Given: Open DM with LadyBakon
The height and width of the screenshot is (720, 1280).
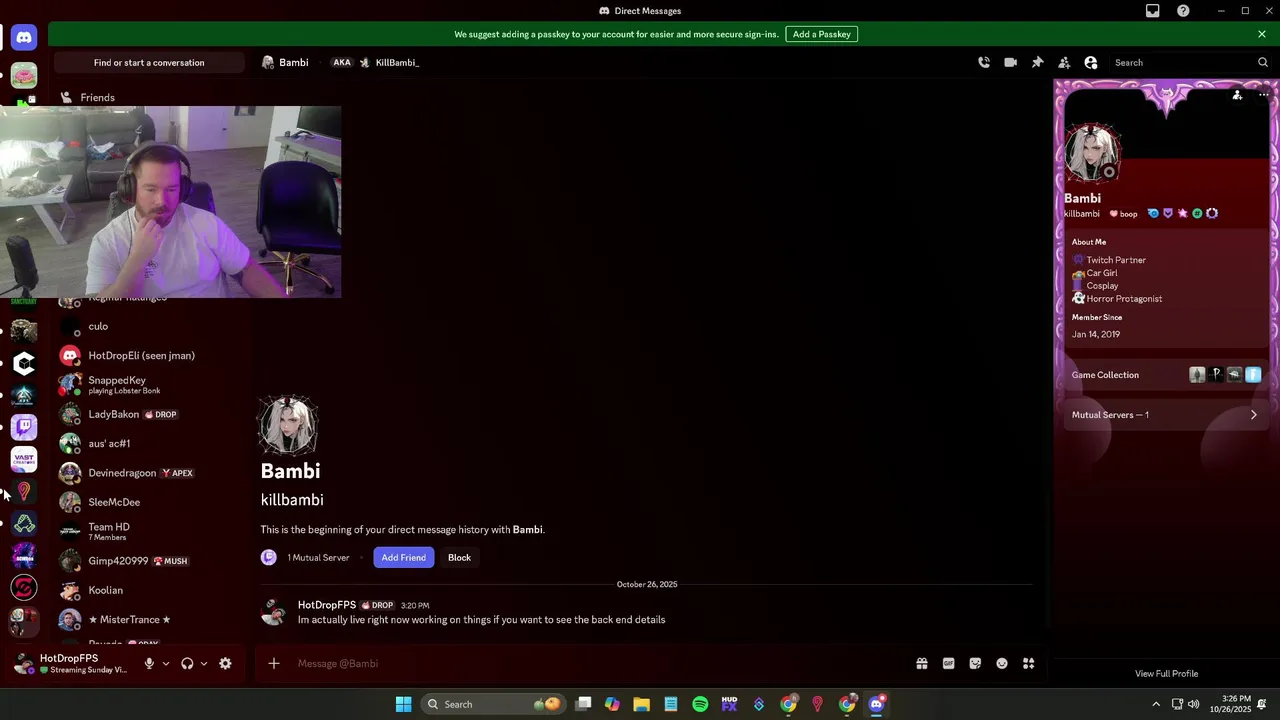Looking at the screenshot, I should [x=150, y=414].
